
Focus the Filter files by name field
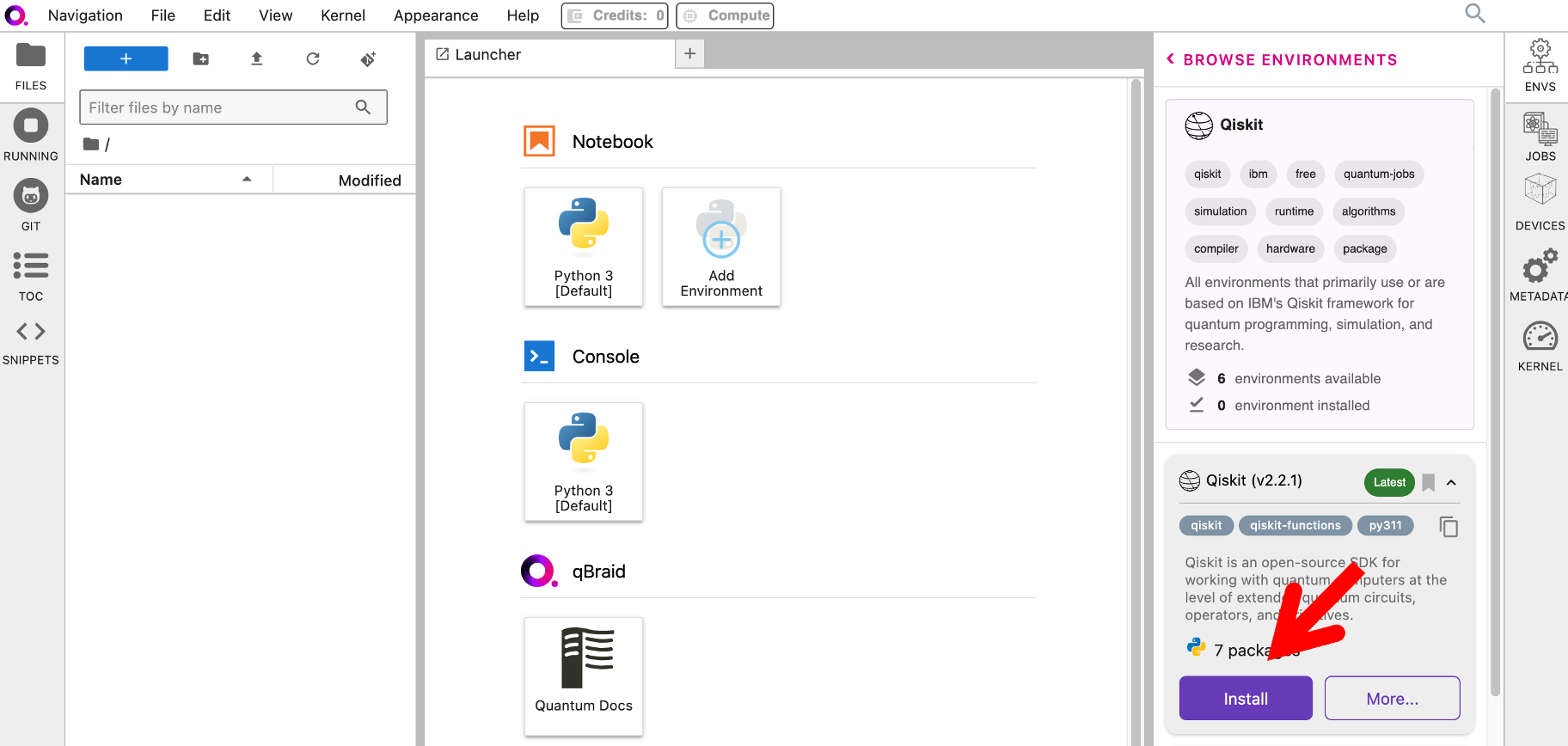coord(233,107)
